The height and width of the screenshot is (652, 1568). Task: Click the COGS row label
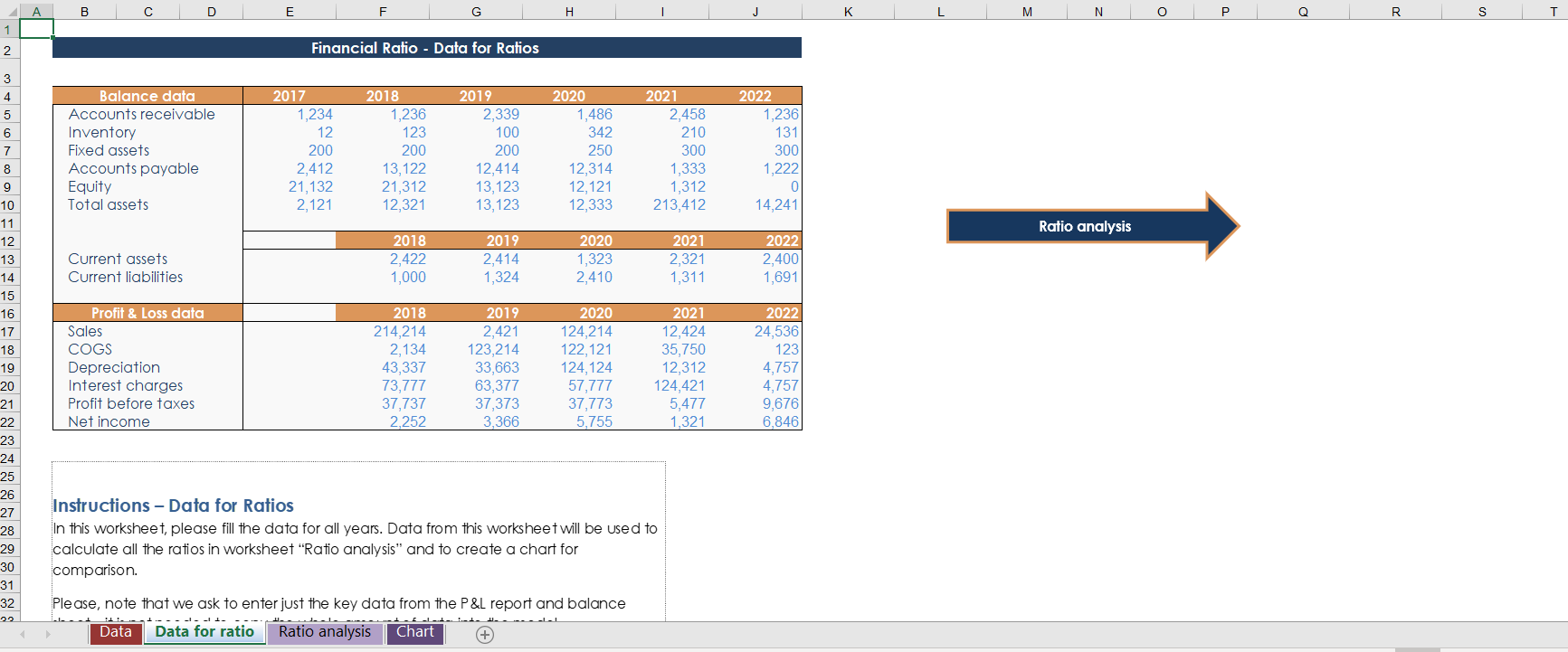pyautogui.click(x=90, y=349)
